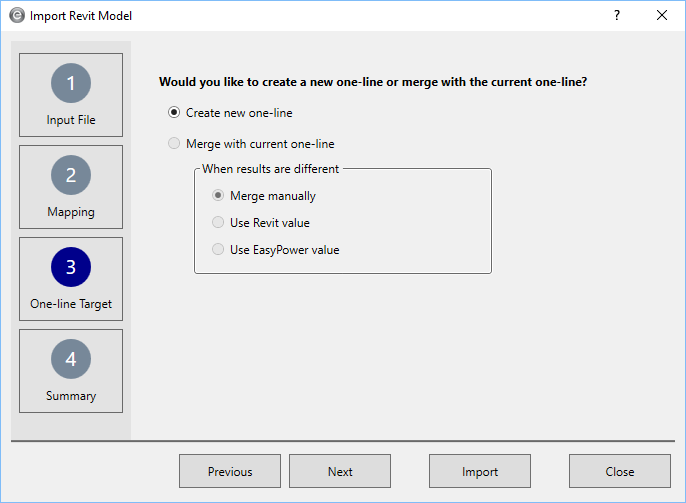
Task: Click the number 2 circle step icon
Action: [x=71, y=175]
